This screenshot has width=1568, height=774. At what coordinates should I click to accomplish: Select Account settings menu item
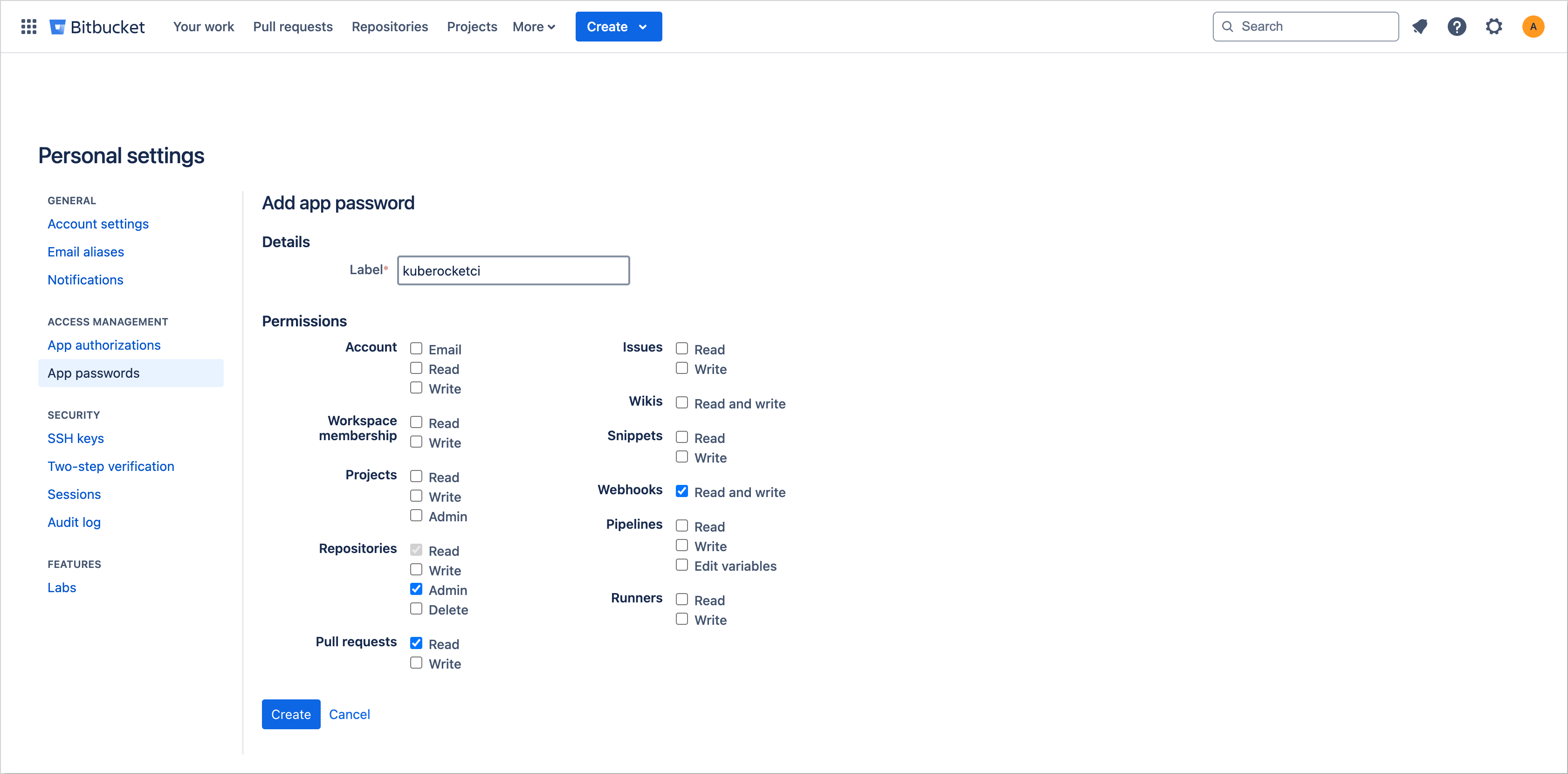pyautogui.click(x=98, y=223)
